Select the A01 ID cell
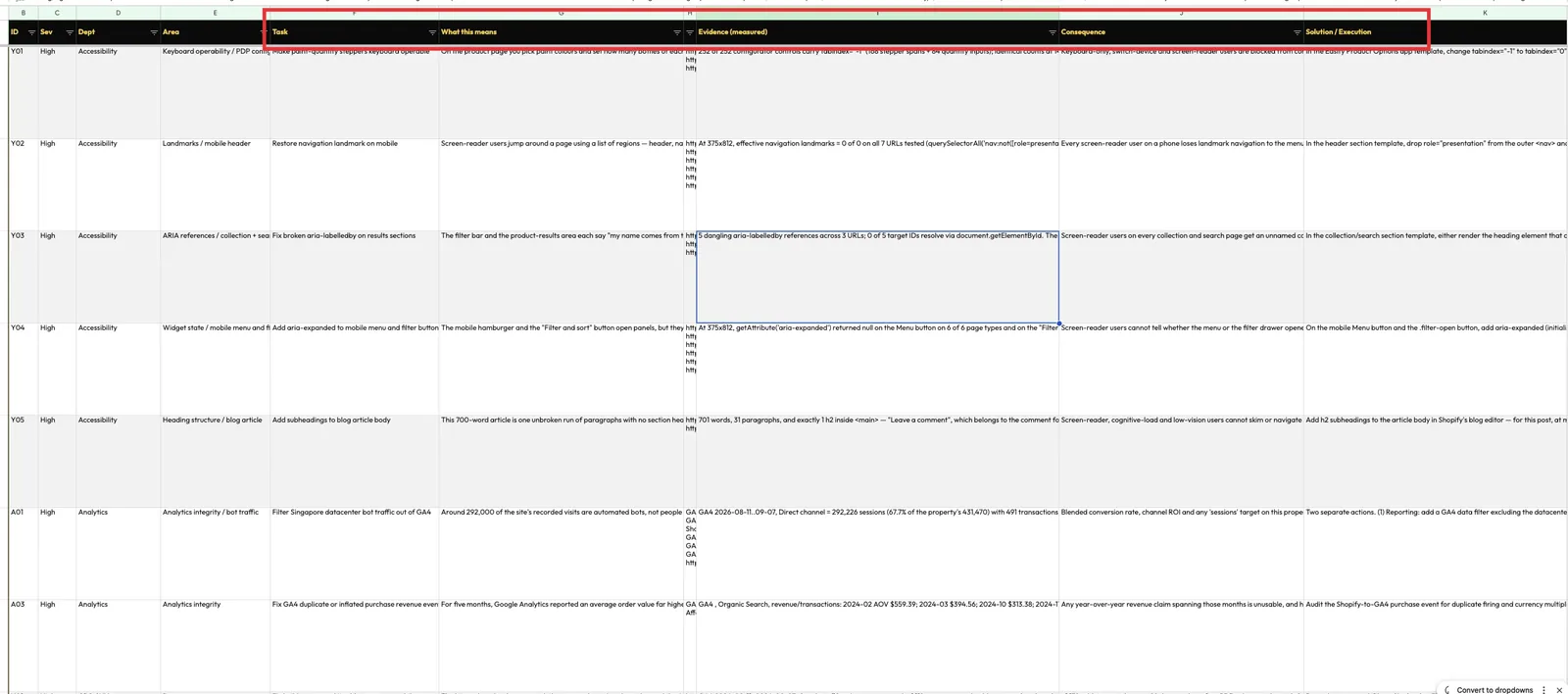 (x=24, y=553)
